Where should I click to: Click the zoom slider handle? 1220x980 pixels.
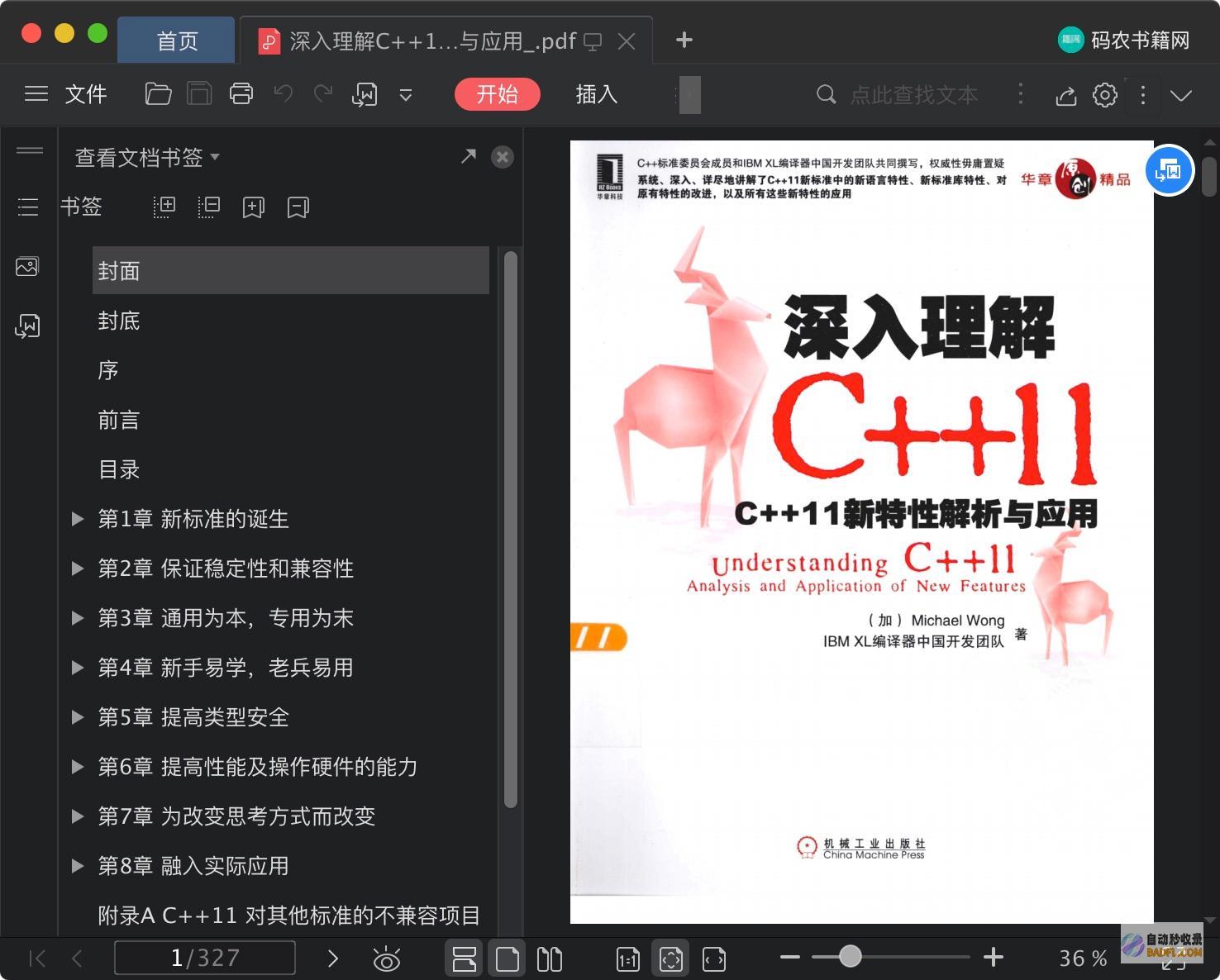pos(850,957)
